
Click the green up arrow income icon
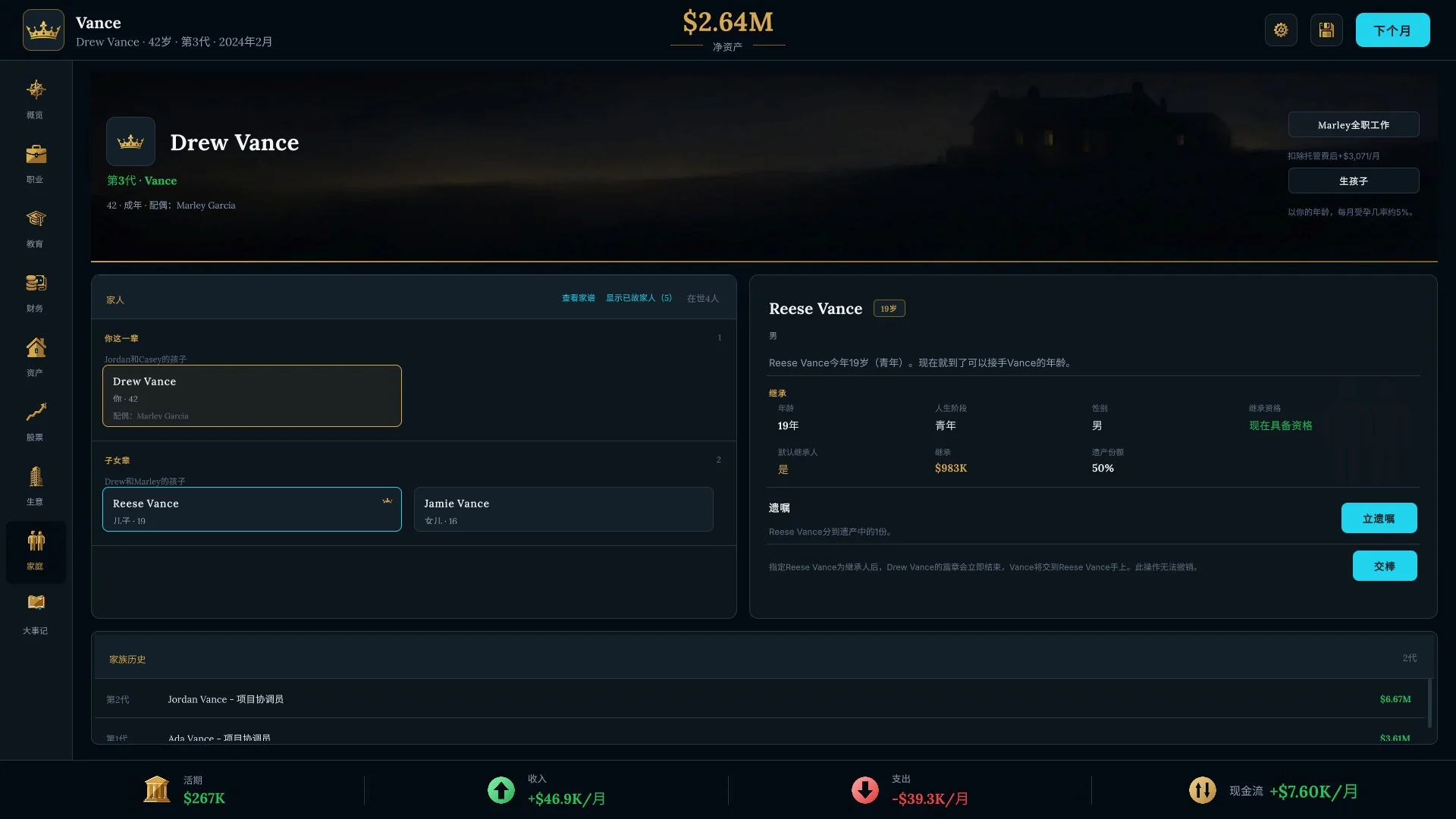[x=500, y=790]
